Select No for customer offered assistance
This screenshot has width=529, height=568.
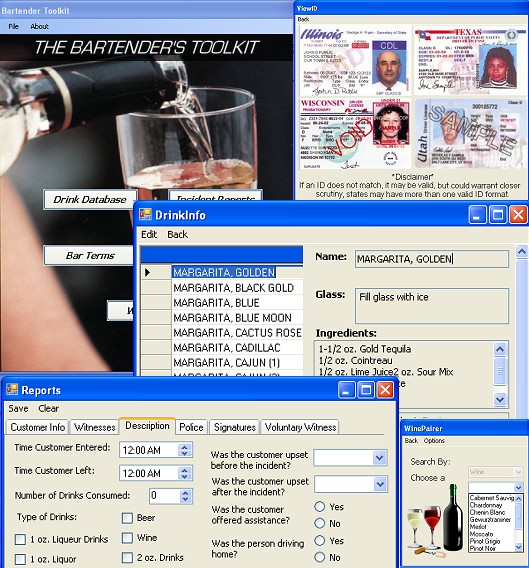[x=320, y=523]
